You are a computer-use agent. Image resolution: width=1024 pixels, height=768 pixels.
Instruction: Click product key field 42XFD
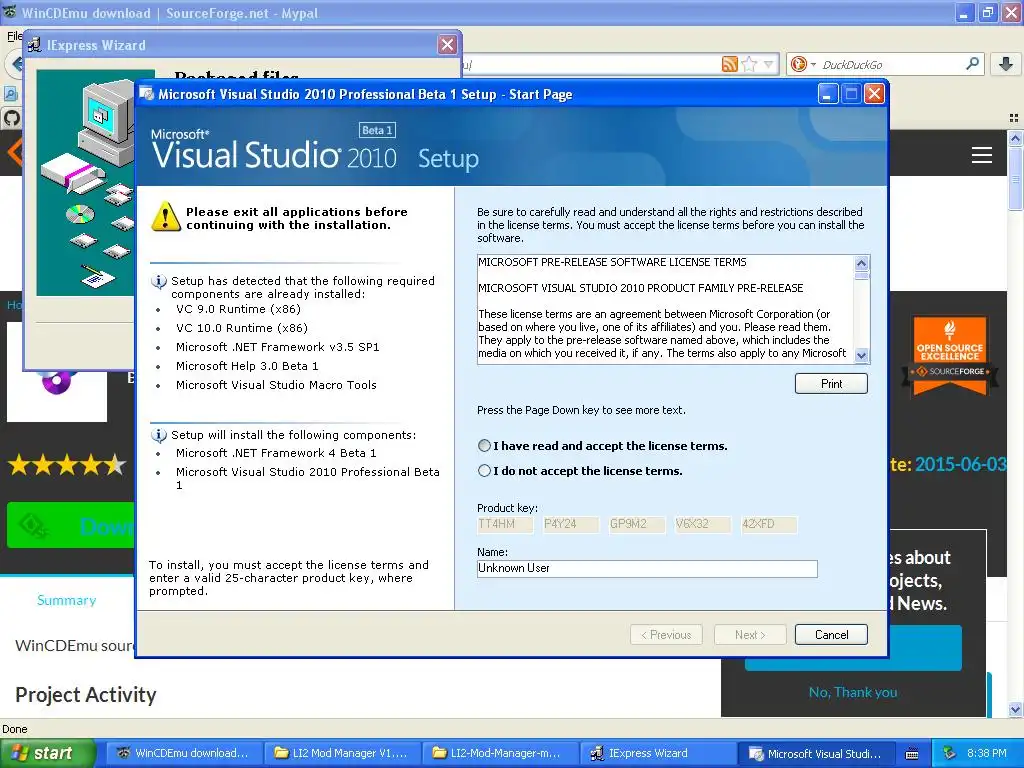click(x=769, y=524)
